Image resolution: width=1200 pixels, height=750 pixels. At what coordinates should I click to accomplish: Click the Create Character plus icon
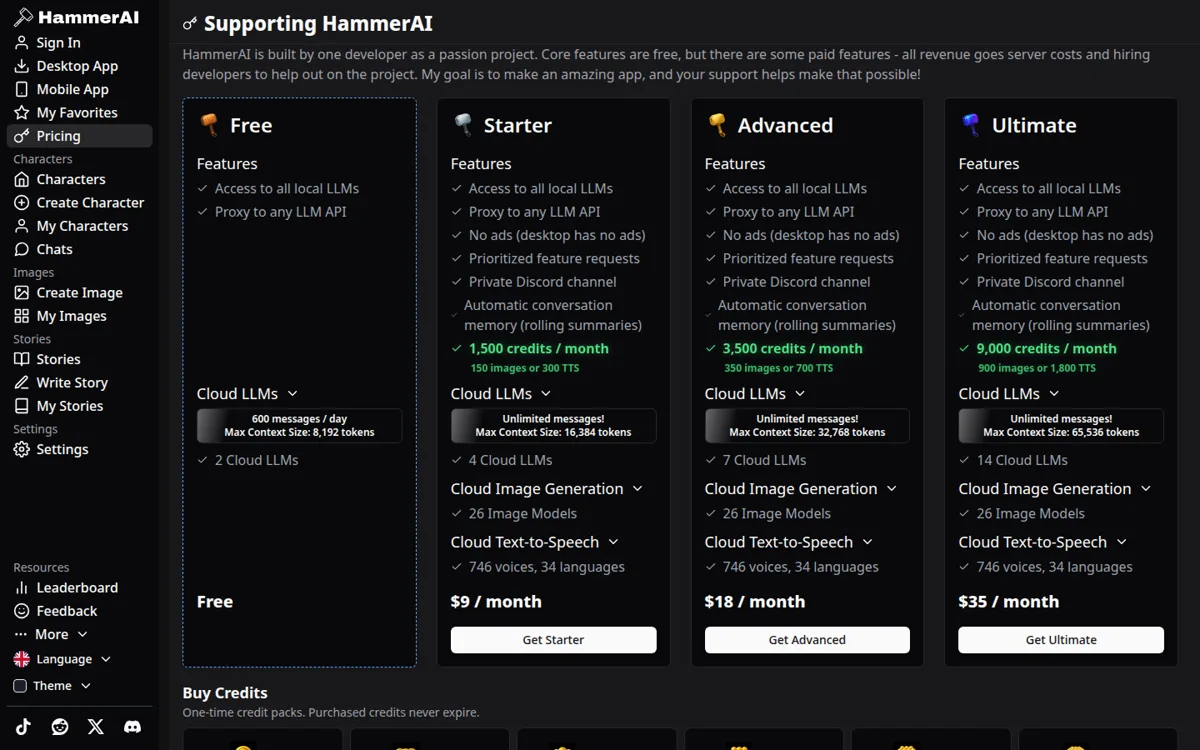pyautogui.click(x=21, y=203)
